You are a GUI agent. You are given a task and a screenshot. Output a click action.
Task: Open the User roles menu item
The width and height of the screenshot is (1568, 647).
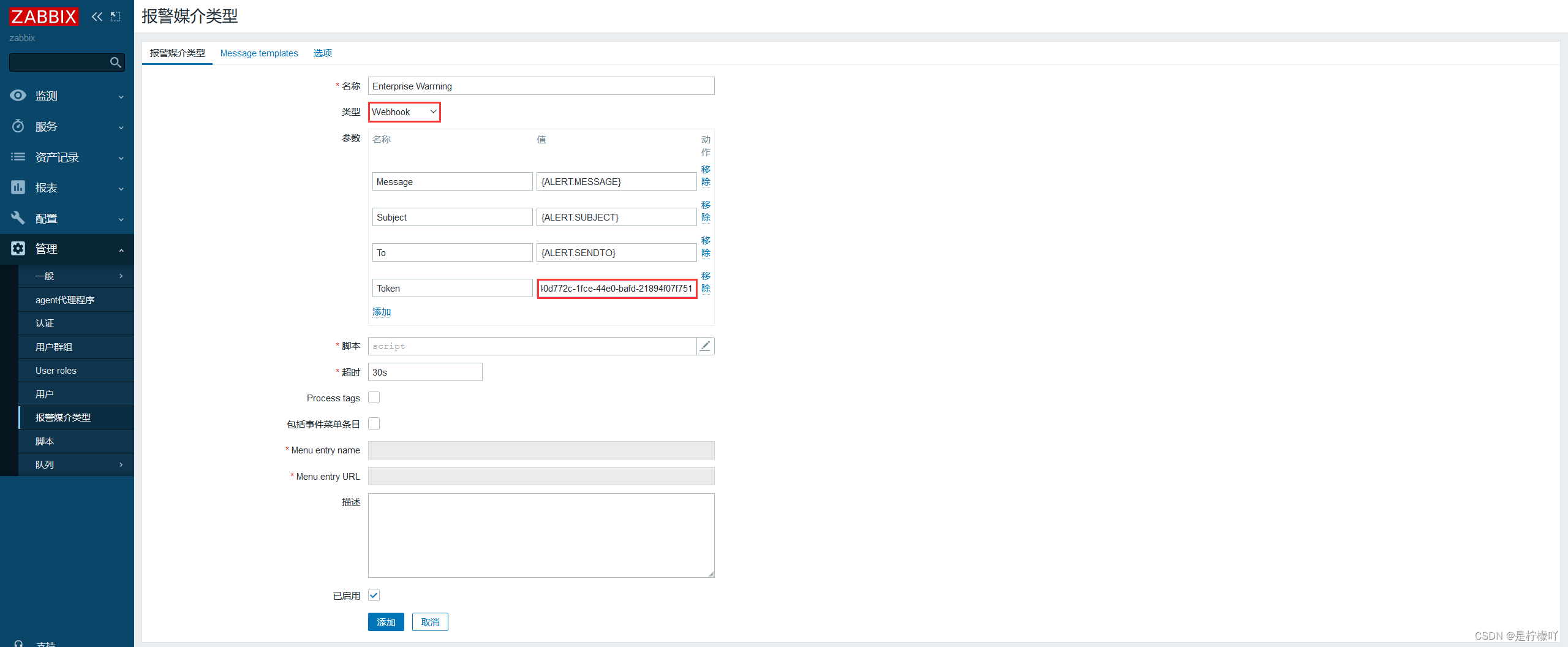point(76,371)
